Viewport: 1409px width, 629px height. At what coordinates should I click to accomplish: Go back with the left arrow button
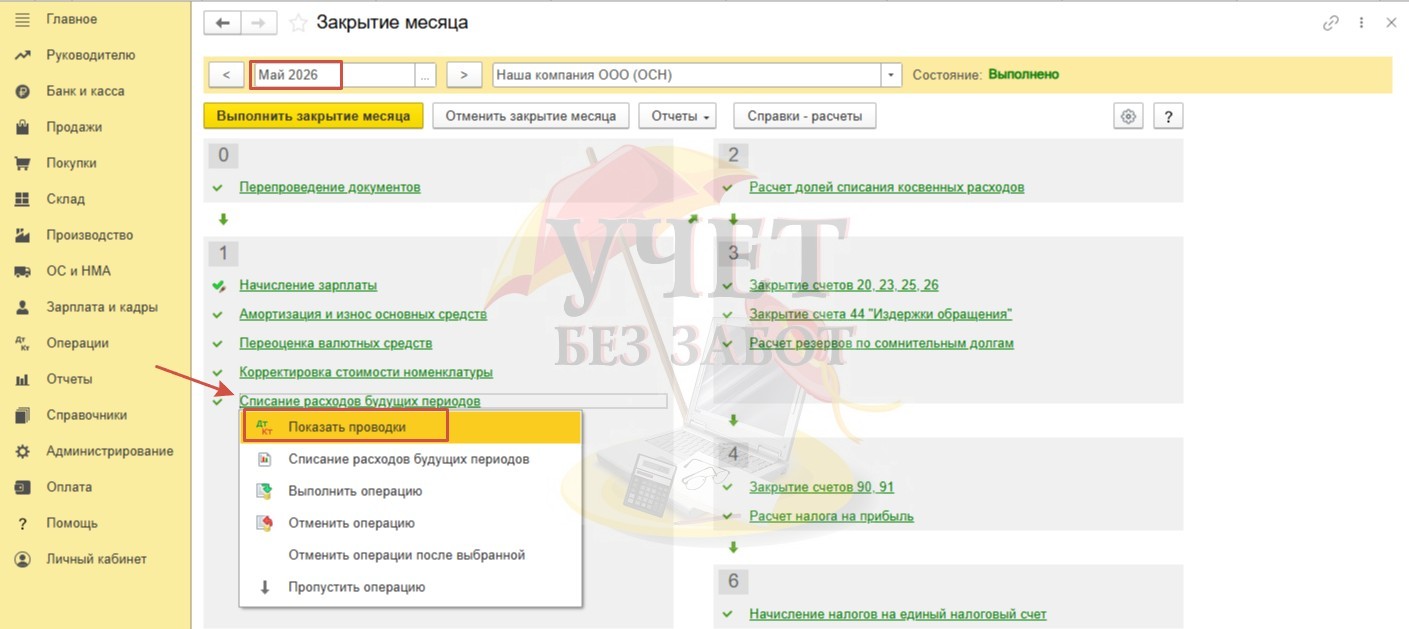point(222,23)
